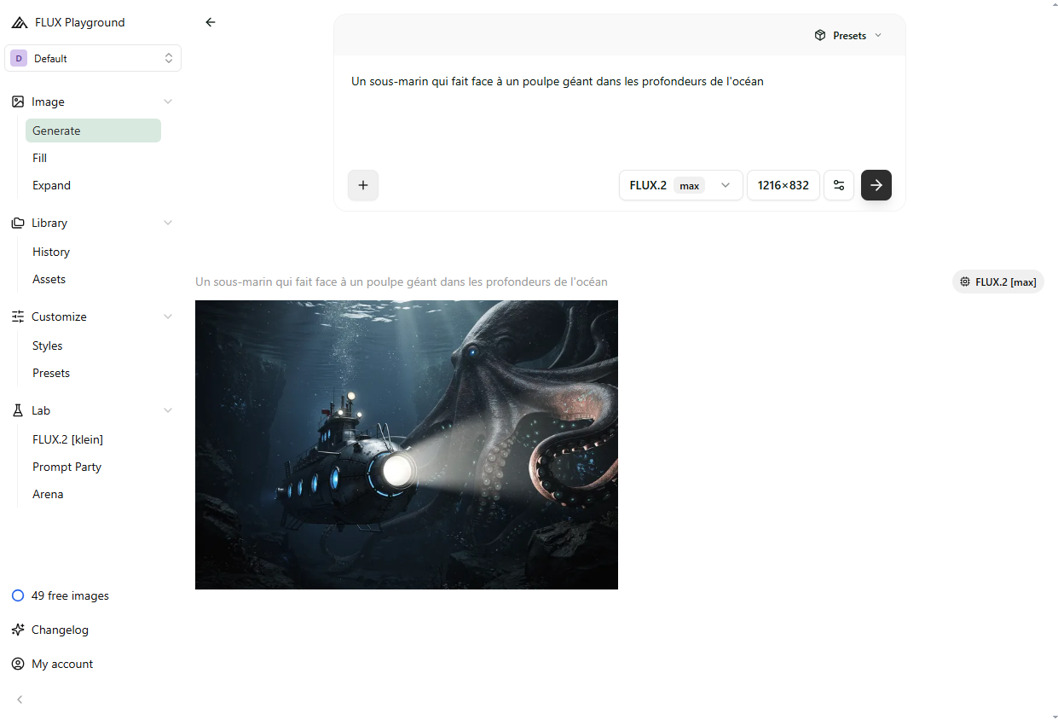Open generation settings sliders icon

(x=839, y=185)
